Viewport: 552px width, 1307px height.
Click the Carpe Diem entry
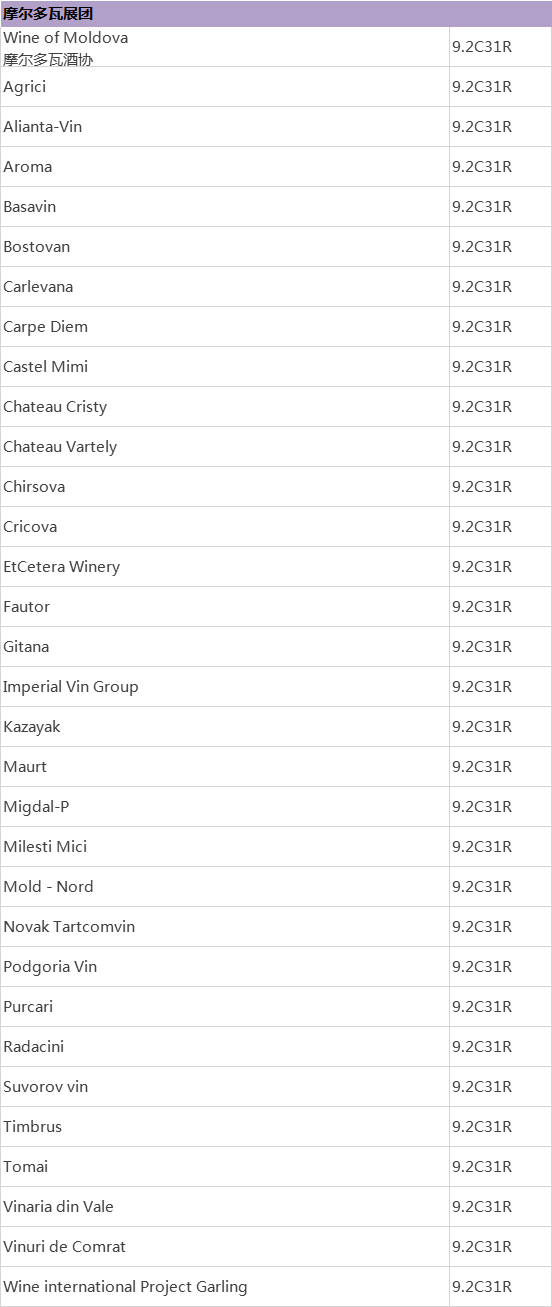tap(45, 327)
